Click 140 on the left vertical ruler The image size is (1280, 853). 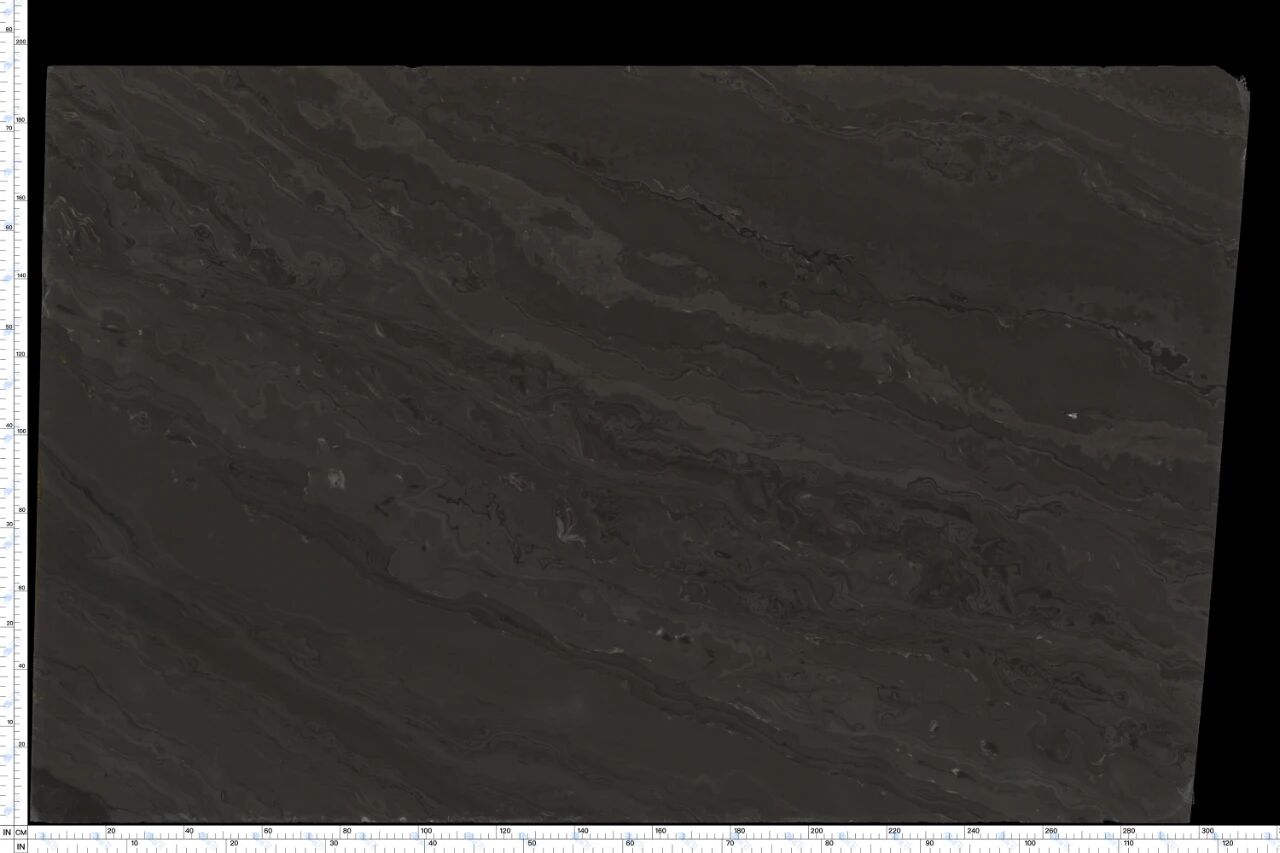(x=20, y=276)
